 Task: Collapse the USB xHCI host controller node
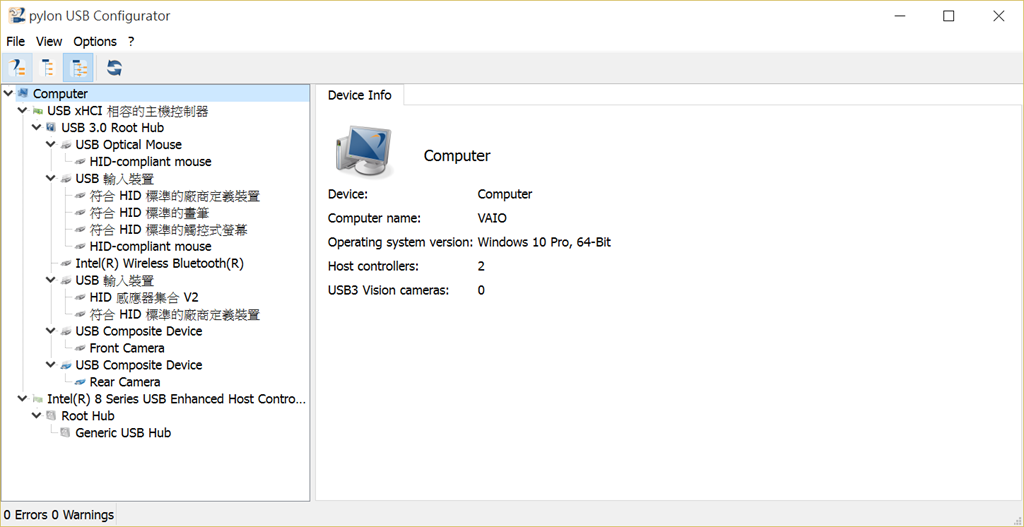coord(23,111)
